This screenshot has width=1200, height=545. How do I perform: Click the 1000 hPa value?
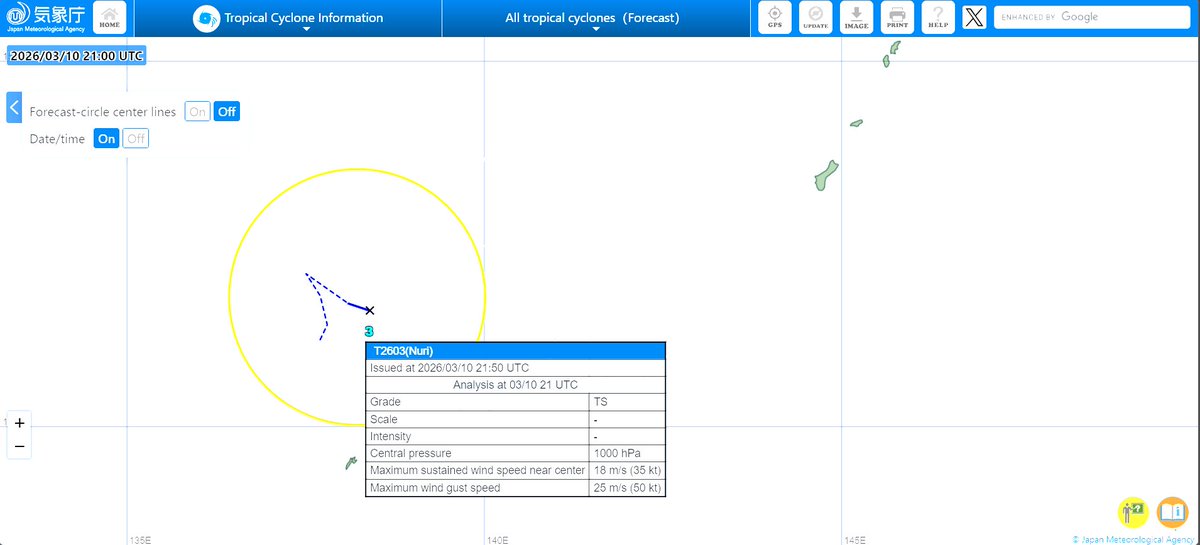point(617,453)
